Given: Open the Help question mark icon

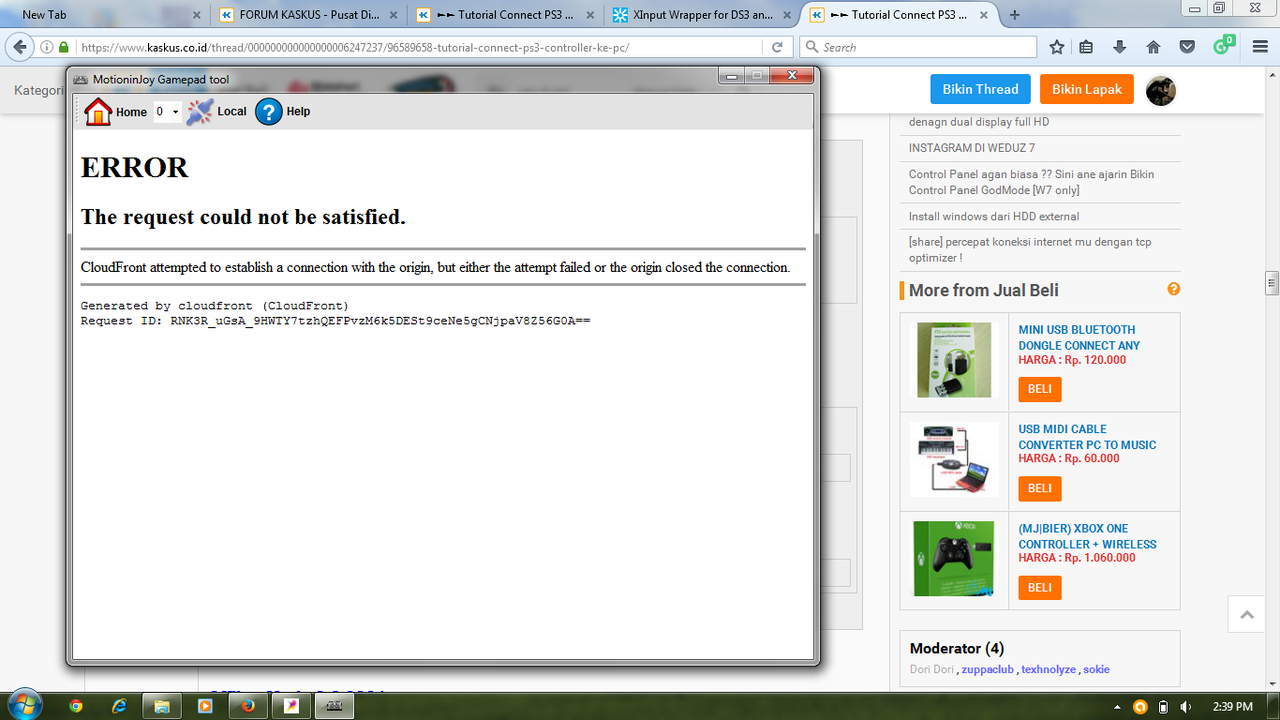Looking at the screenshot, I should tap(269, 112).
